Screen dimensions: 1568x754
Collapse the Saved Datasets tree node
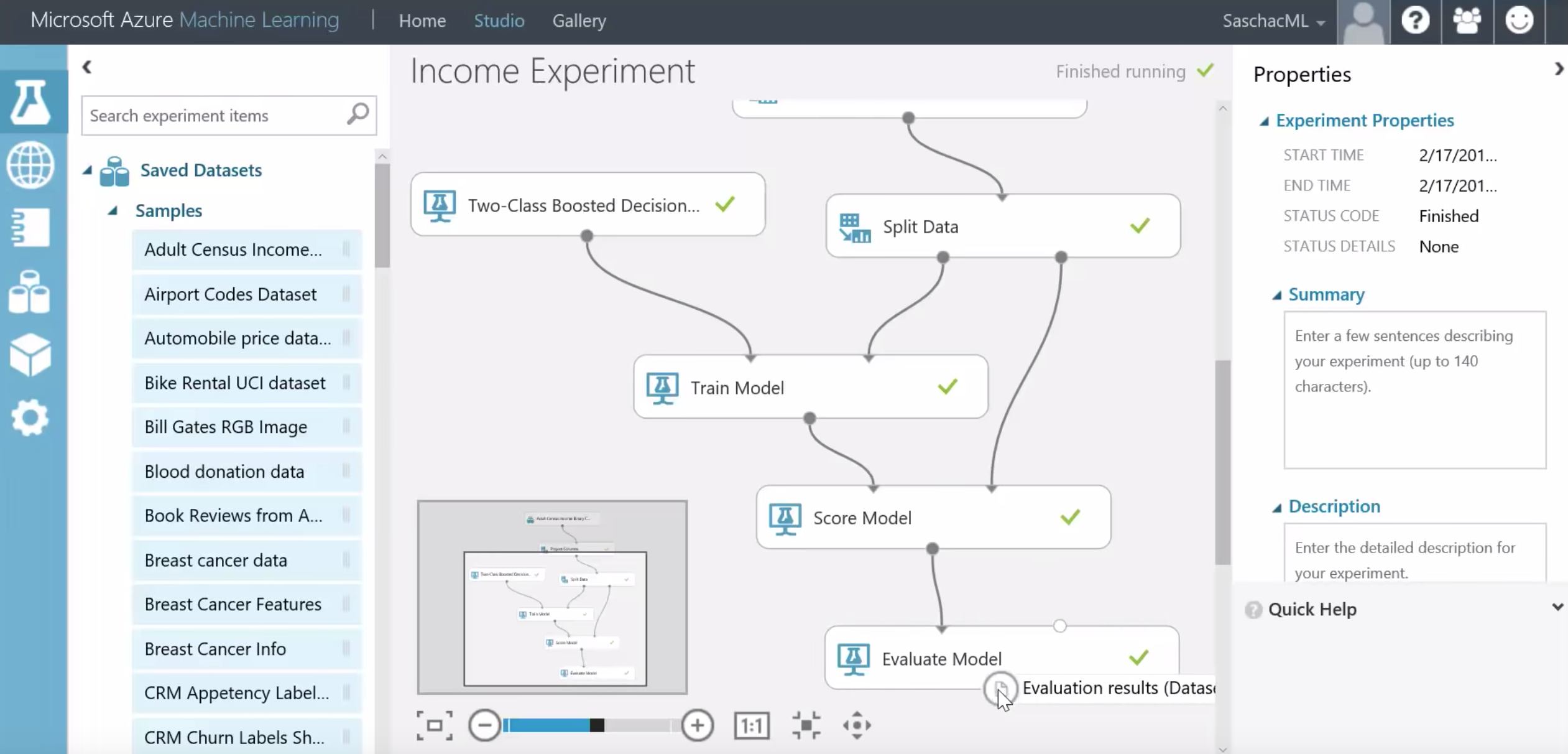pos(88,170)
